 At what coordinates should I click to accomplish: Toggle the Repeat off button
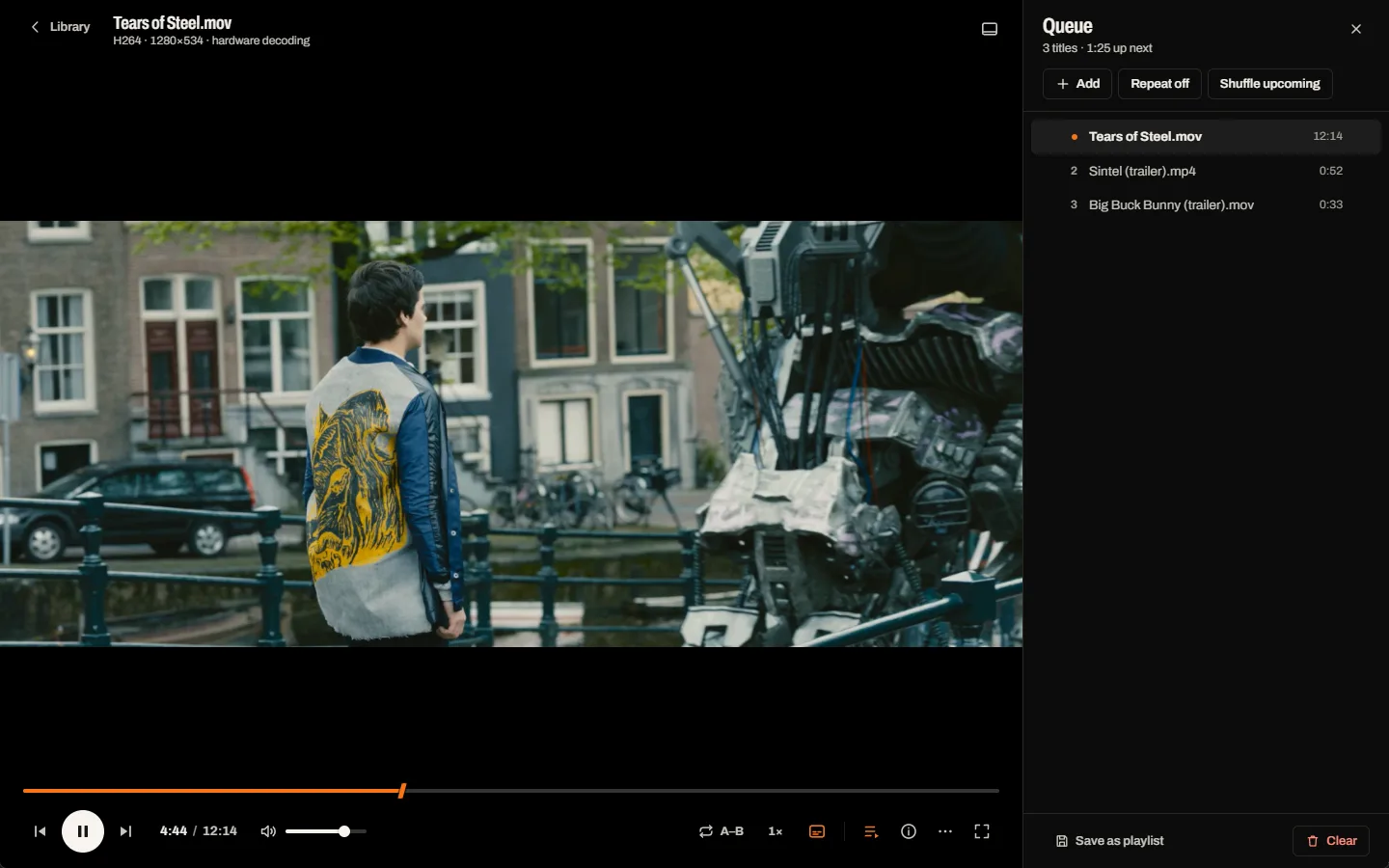click(1159, 84)
